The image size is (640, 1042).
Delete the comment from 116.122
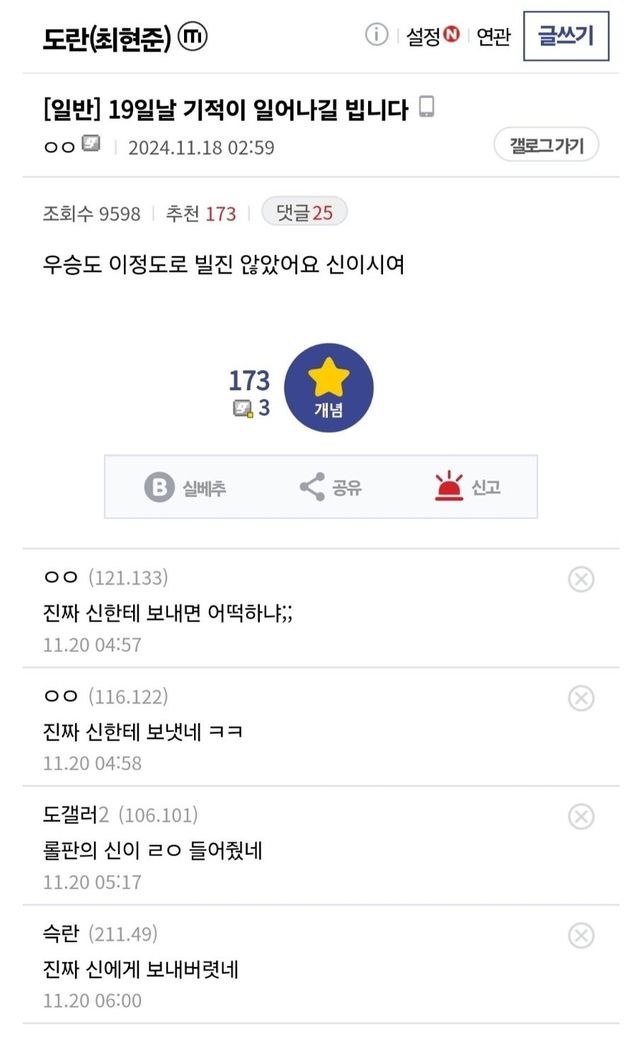point(581,698)
